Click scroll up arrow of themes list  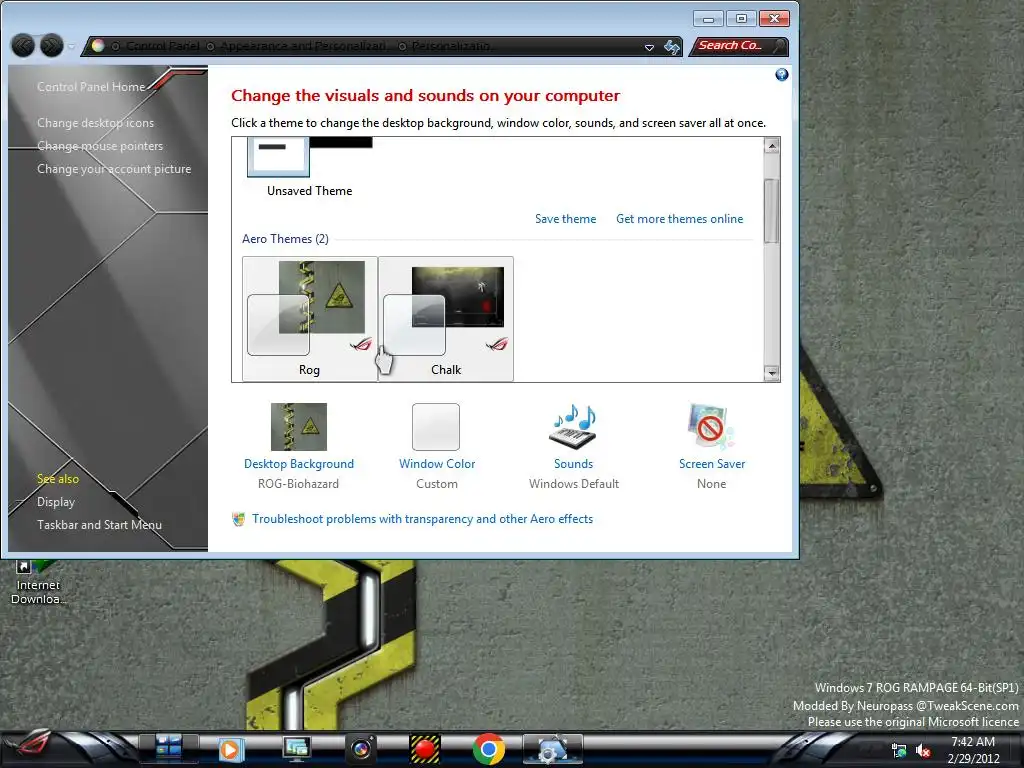(771, 146)
